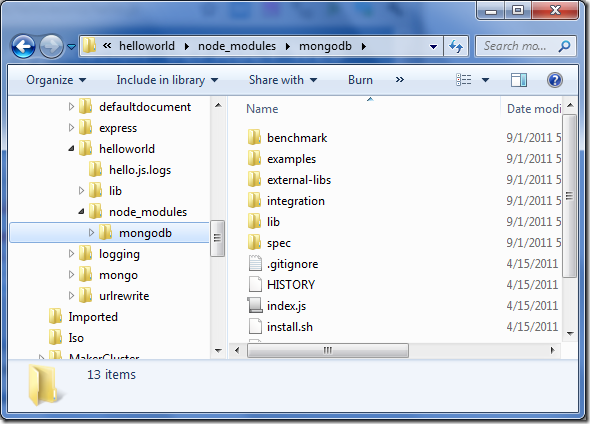Screen dimensions: 590x424
Task: Expand the logging folder in tree
Action: pos(71,254)
